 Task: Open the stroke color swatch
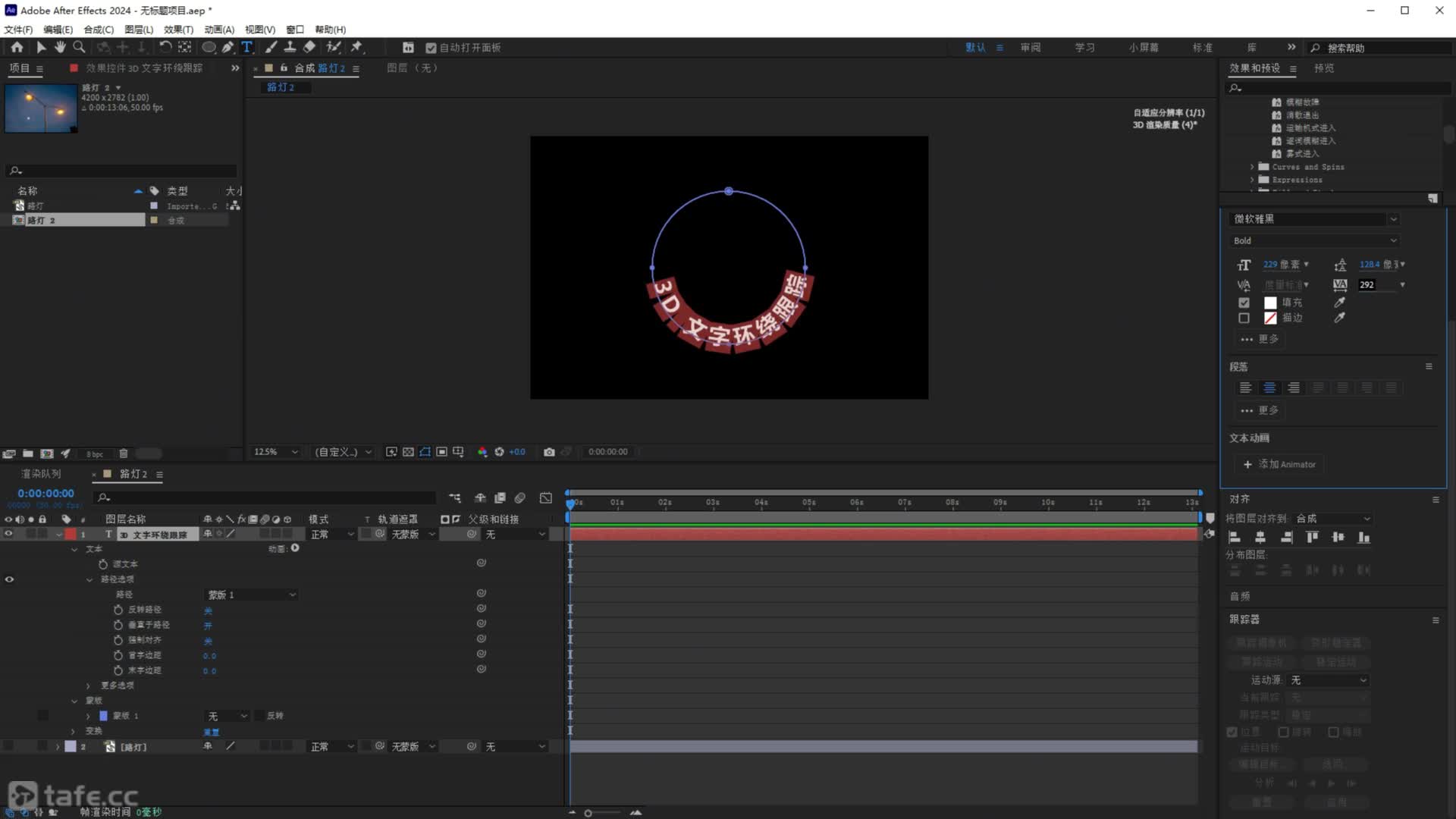pos(1270,318)
